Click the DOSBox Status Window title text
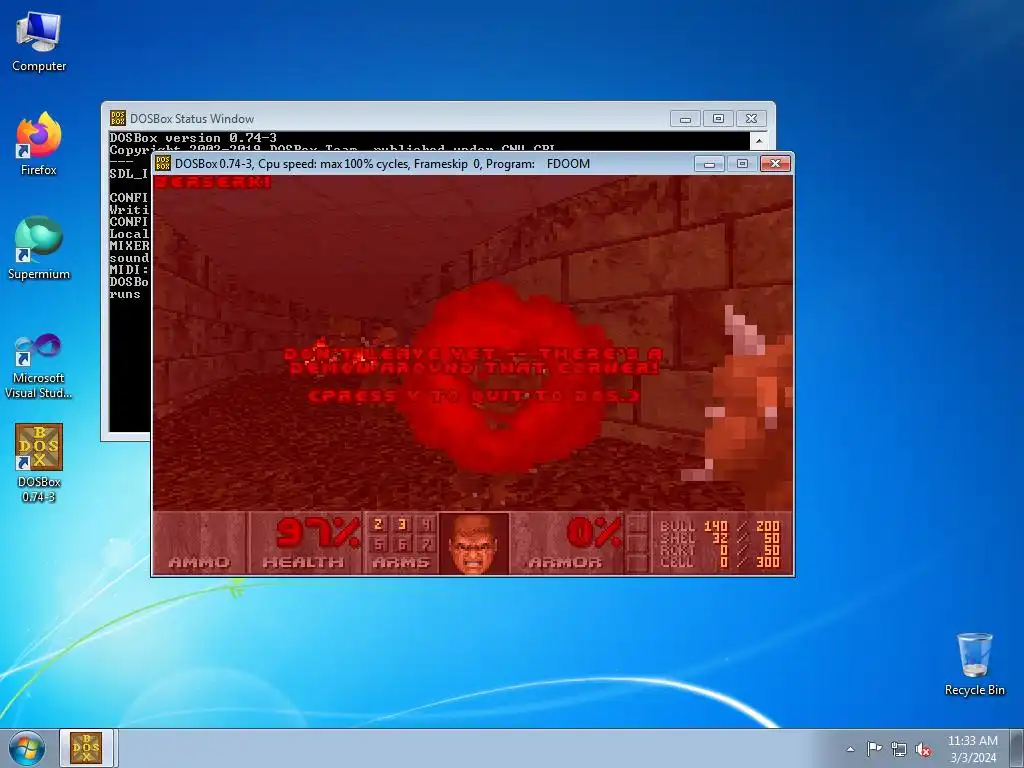The width and height of the screenshot is (1024, 768). [x=191, y=119]
